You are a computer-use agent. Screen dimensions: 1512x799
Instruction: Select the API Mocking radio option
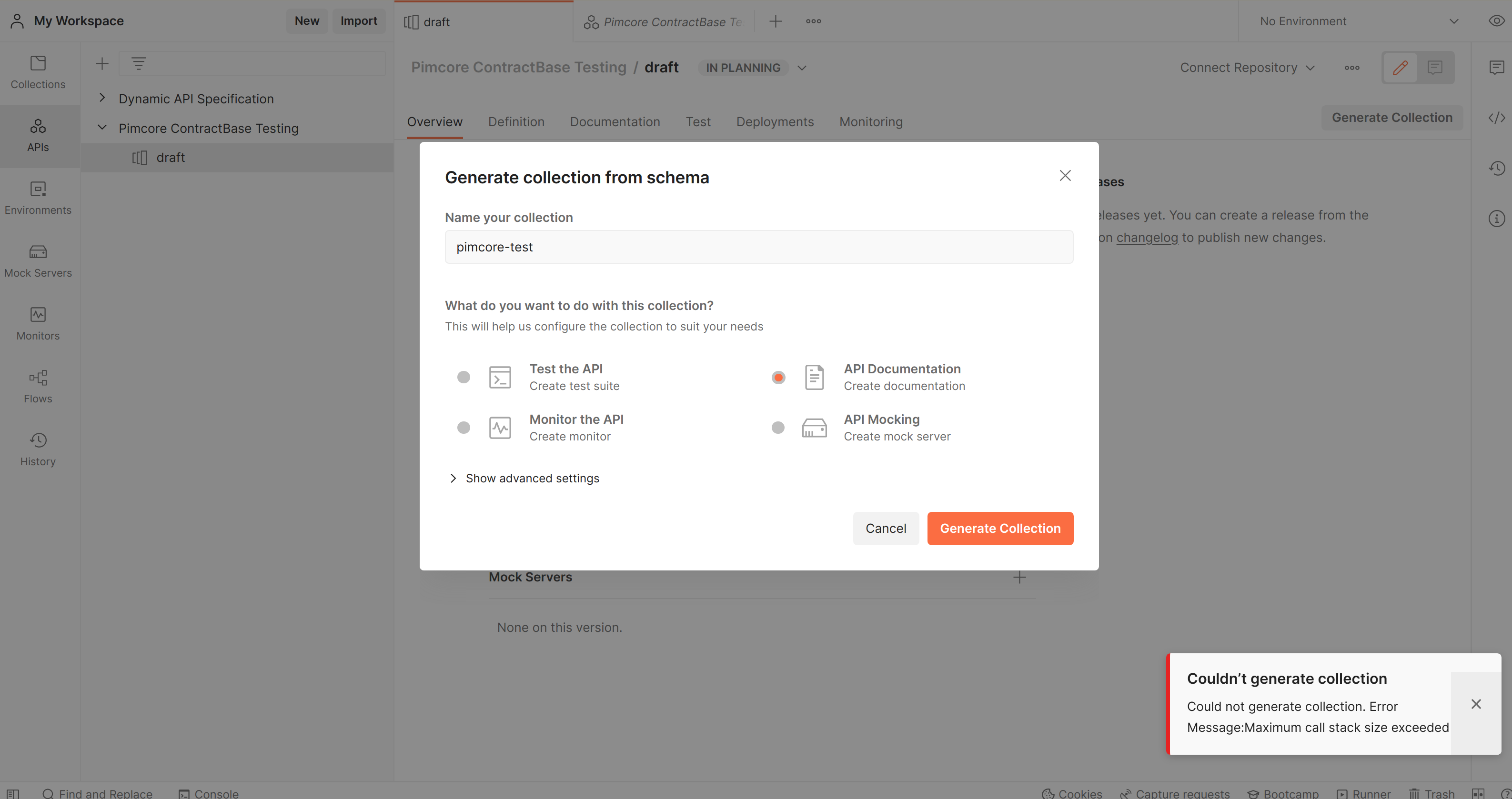point(778,427)
